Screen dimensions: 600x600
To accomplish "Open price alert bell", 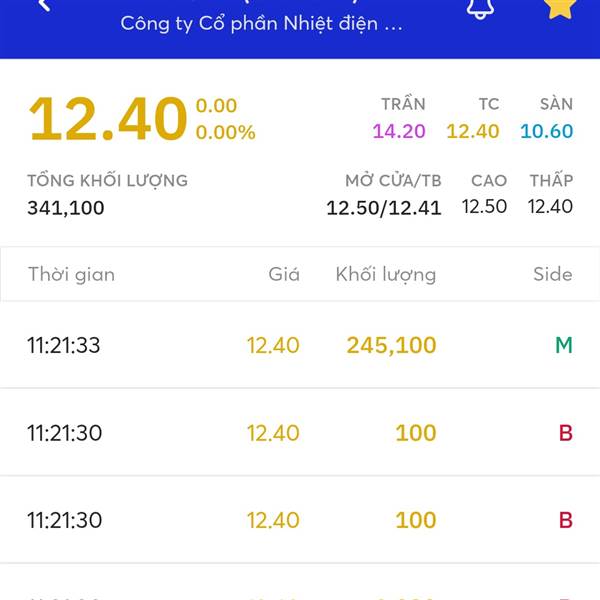I will [x=481, y=7].
